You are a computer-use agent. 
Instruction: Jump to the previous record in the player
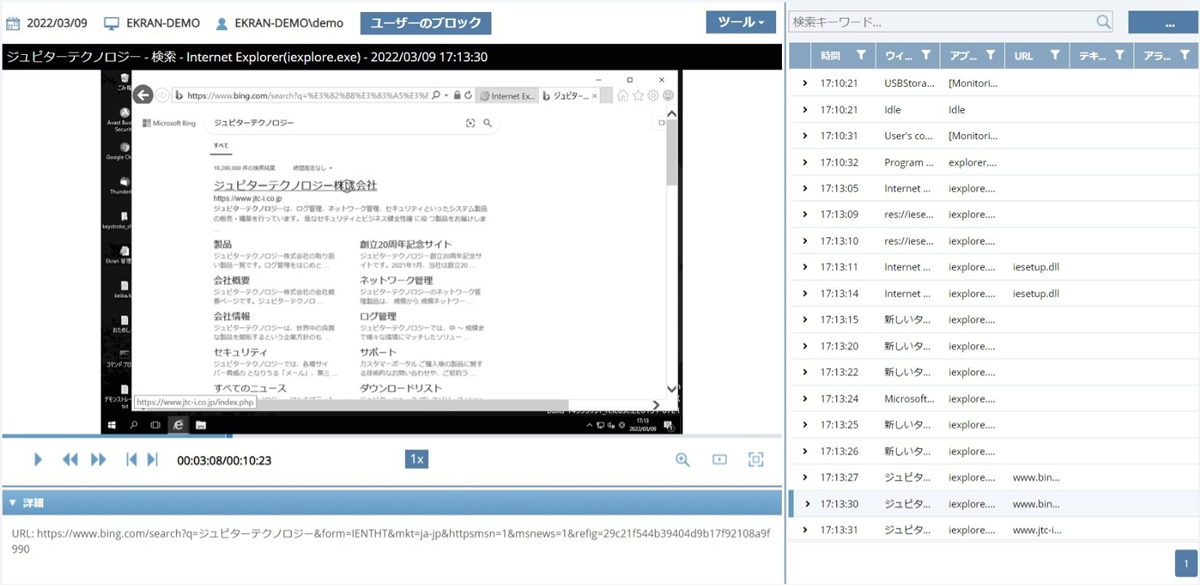click(x=131, y=459)
